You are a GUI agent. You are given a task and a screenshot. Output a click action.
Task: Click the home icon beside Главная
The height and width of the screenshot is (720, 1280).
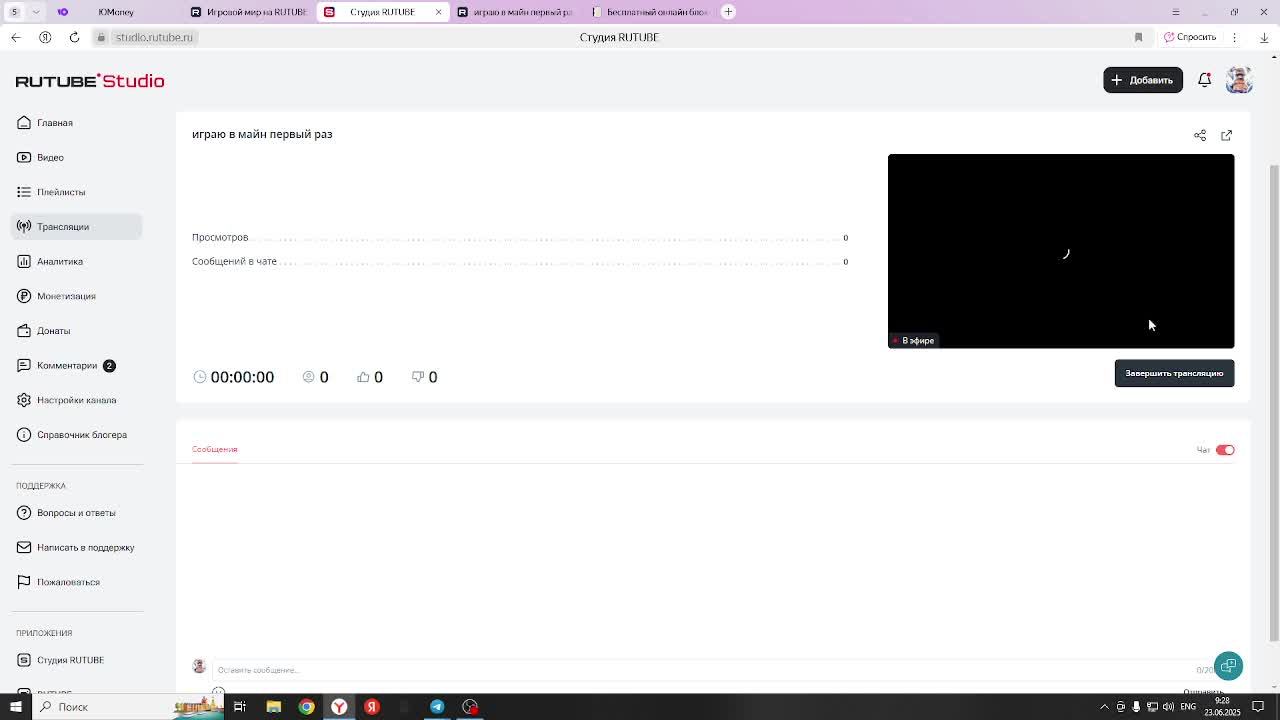click(x=24, y=123)
